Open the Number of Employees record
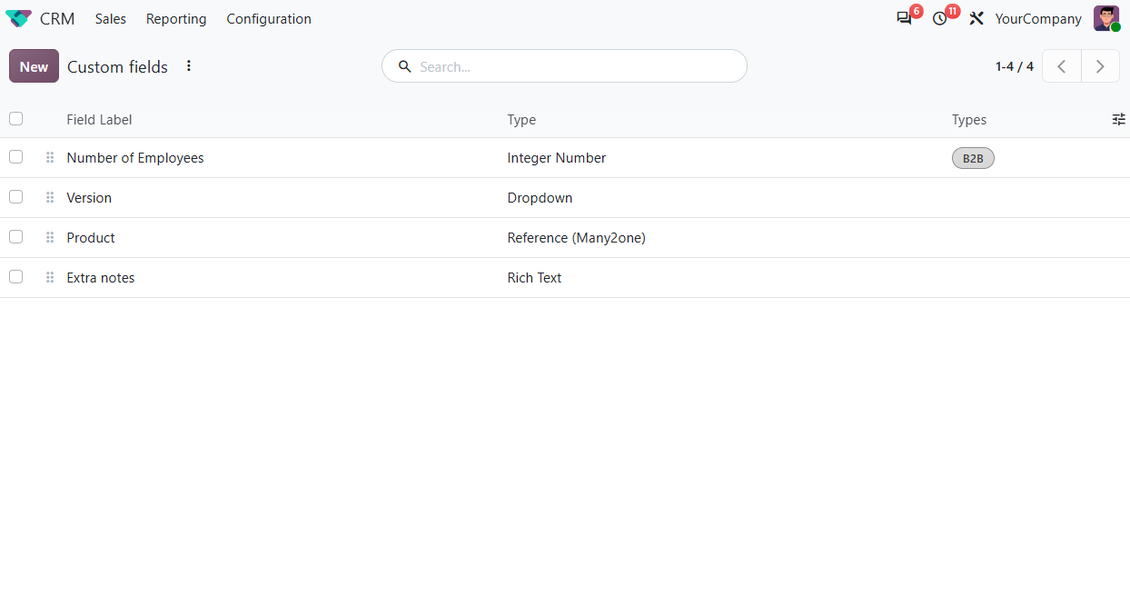 coord(135,158)
